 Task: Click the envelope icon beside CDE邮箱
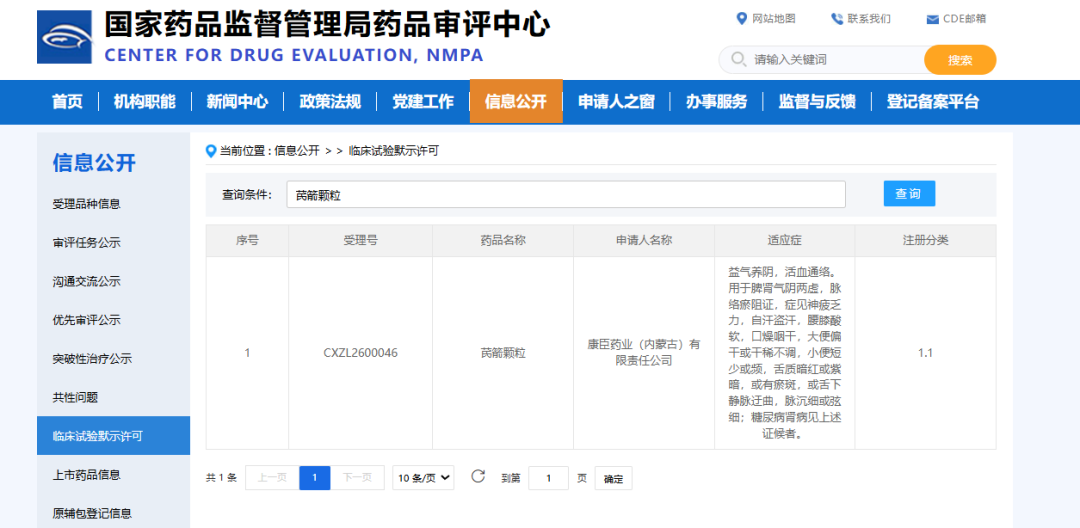[932, 19]
